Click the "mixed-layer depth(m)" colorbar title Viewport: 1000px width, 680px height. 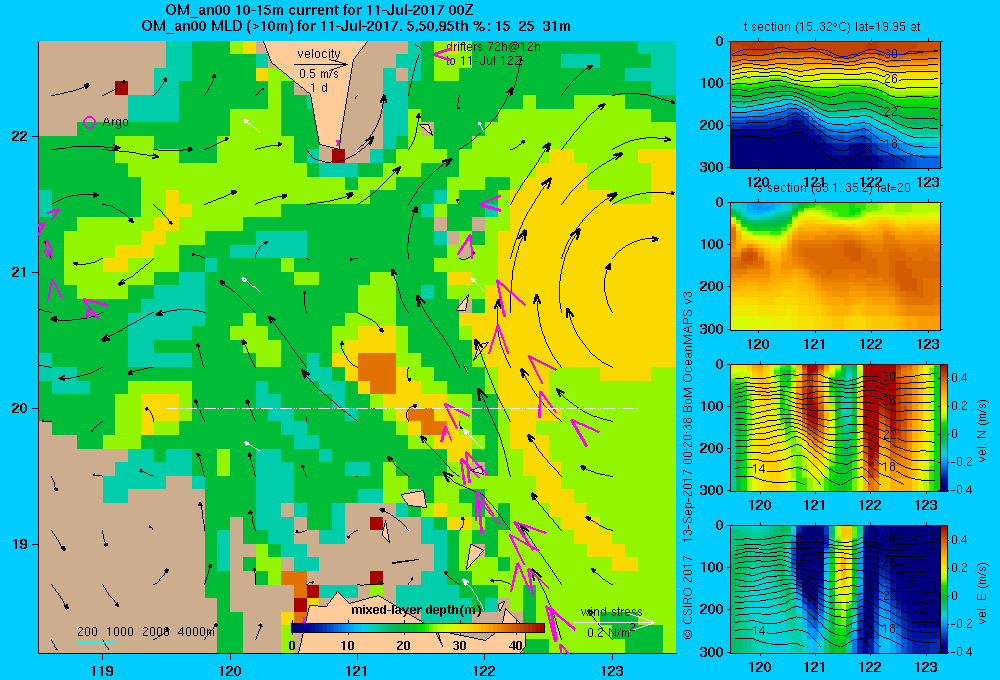pos(416,609)
